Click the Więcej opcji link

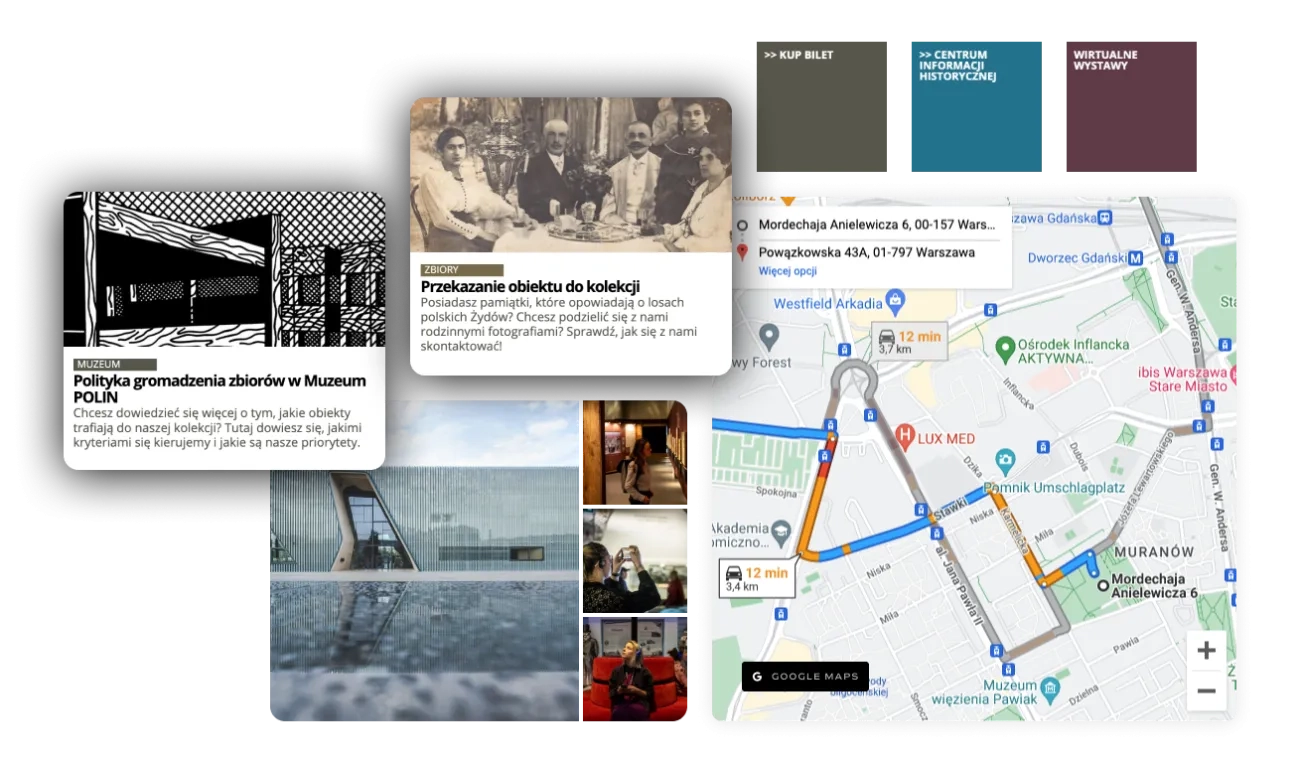click(x=787, y=271)
